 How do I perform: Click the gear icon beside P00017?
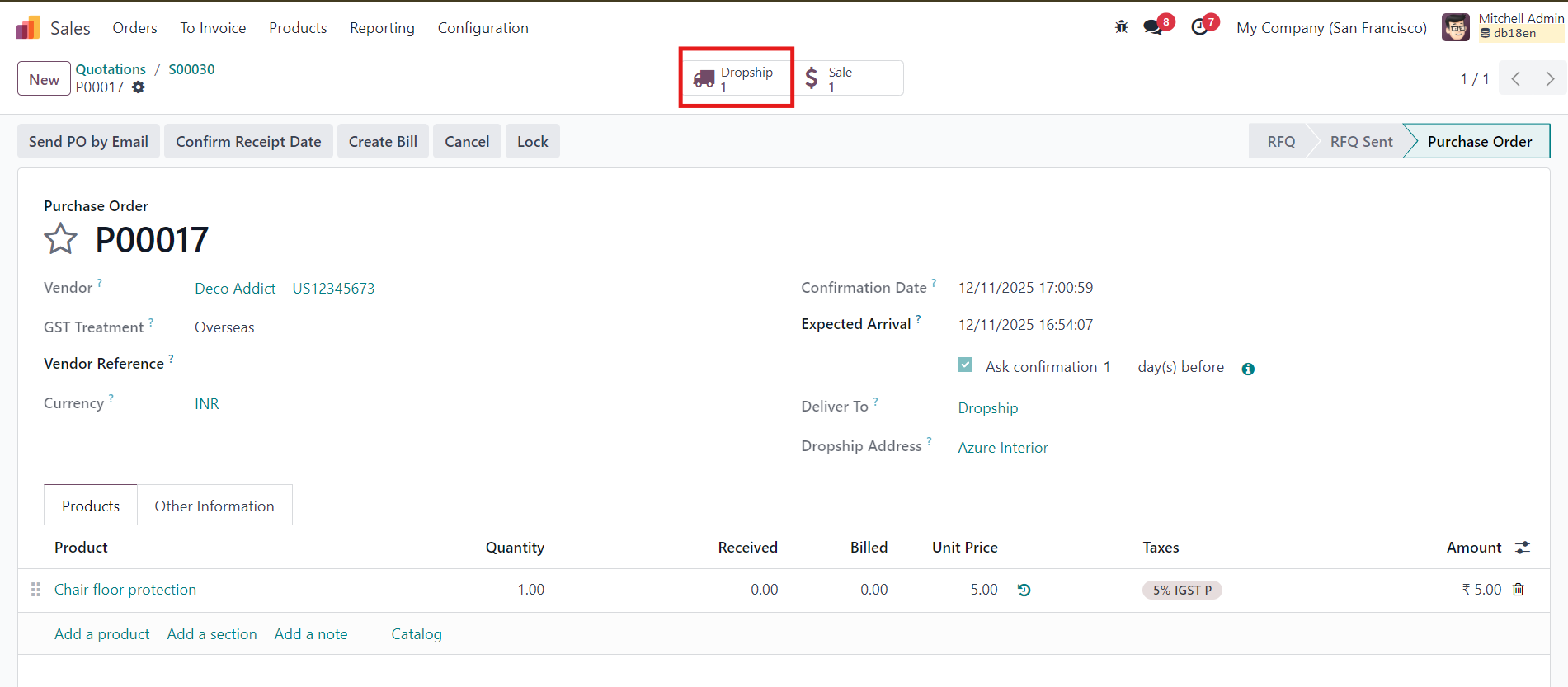click(x=139, y=87)
